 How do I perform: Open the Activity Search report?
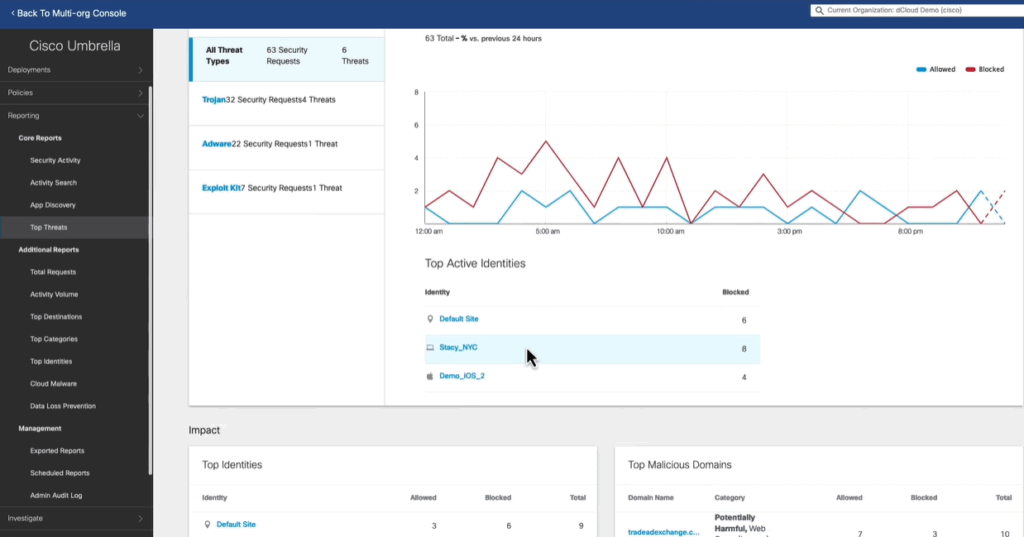pyautogui.click(x=54, y=183)
